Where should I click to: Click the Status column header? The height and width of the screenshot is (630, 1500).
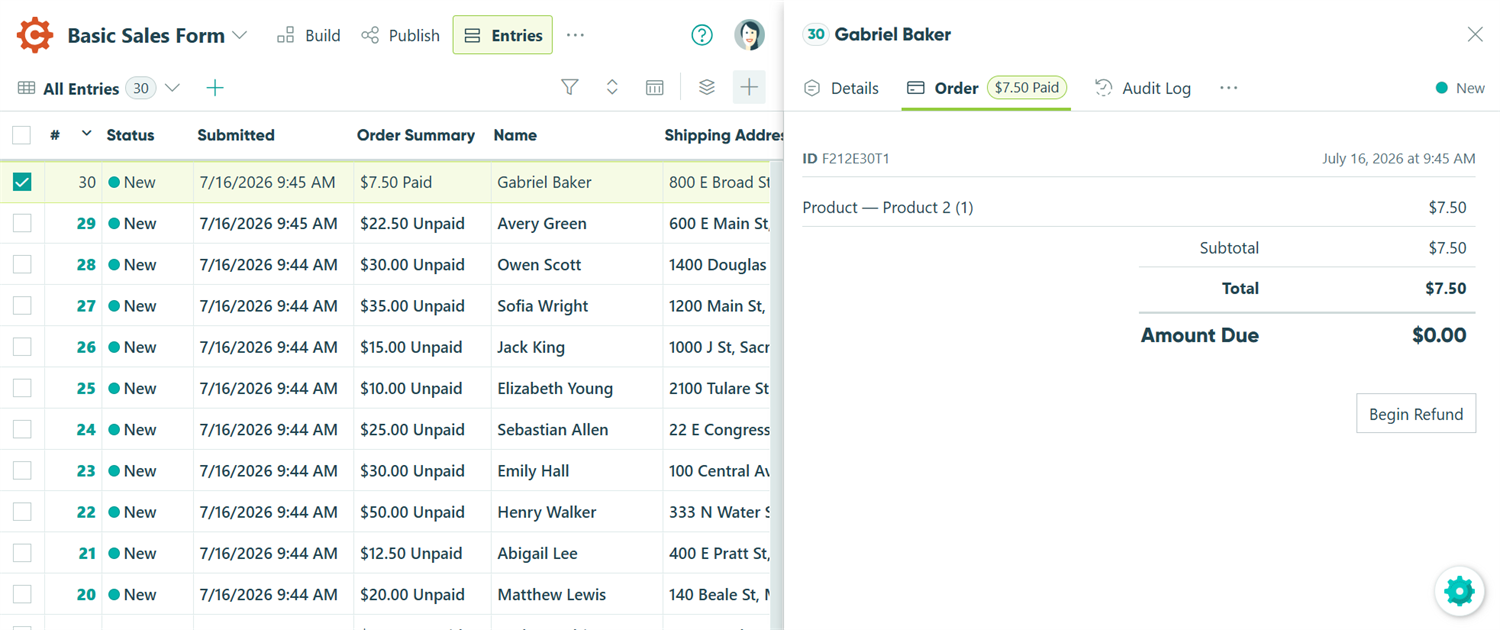coord(130,135)
